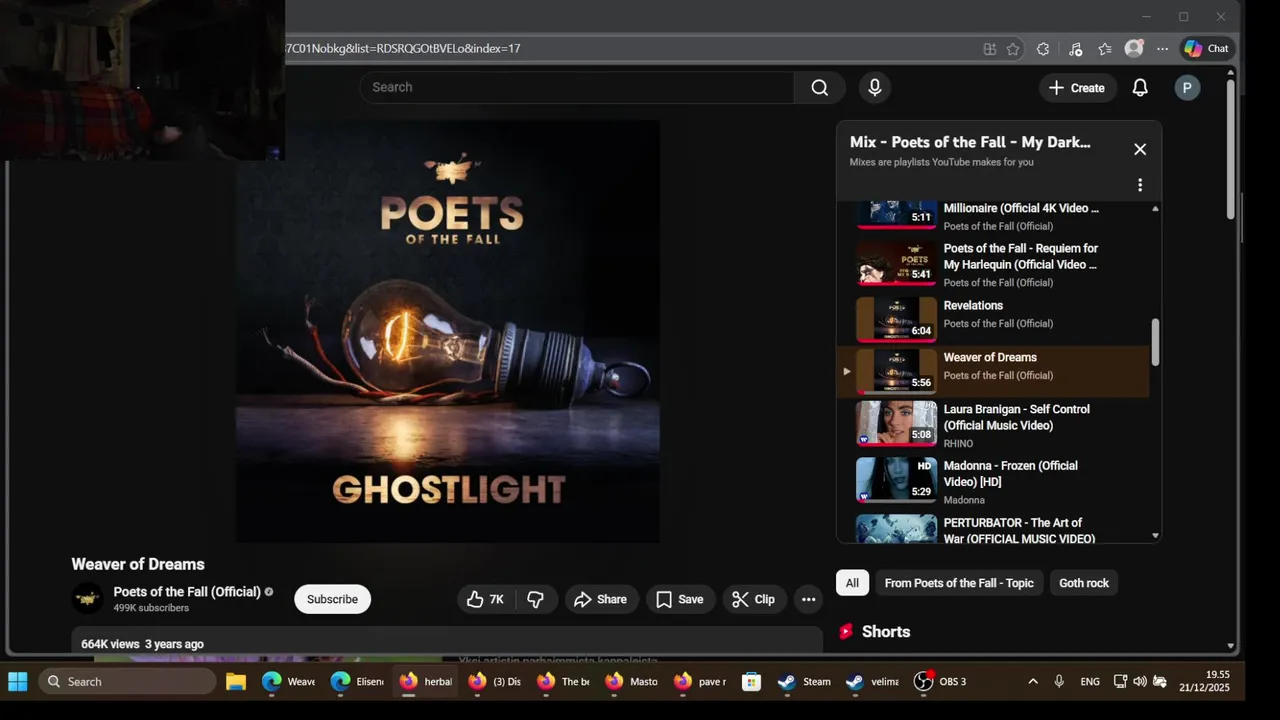Image resolution: width=1280 pixels, height=720 pixels.
Task: Focus the YouTube Search field
Action: [577, 87]
